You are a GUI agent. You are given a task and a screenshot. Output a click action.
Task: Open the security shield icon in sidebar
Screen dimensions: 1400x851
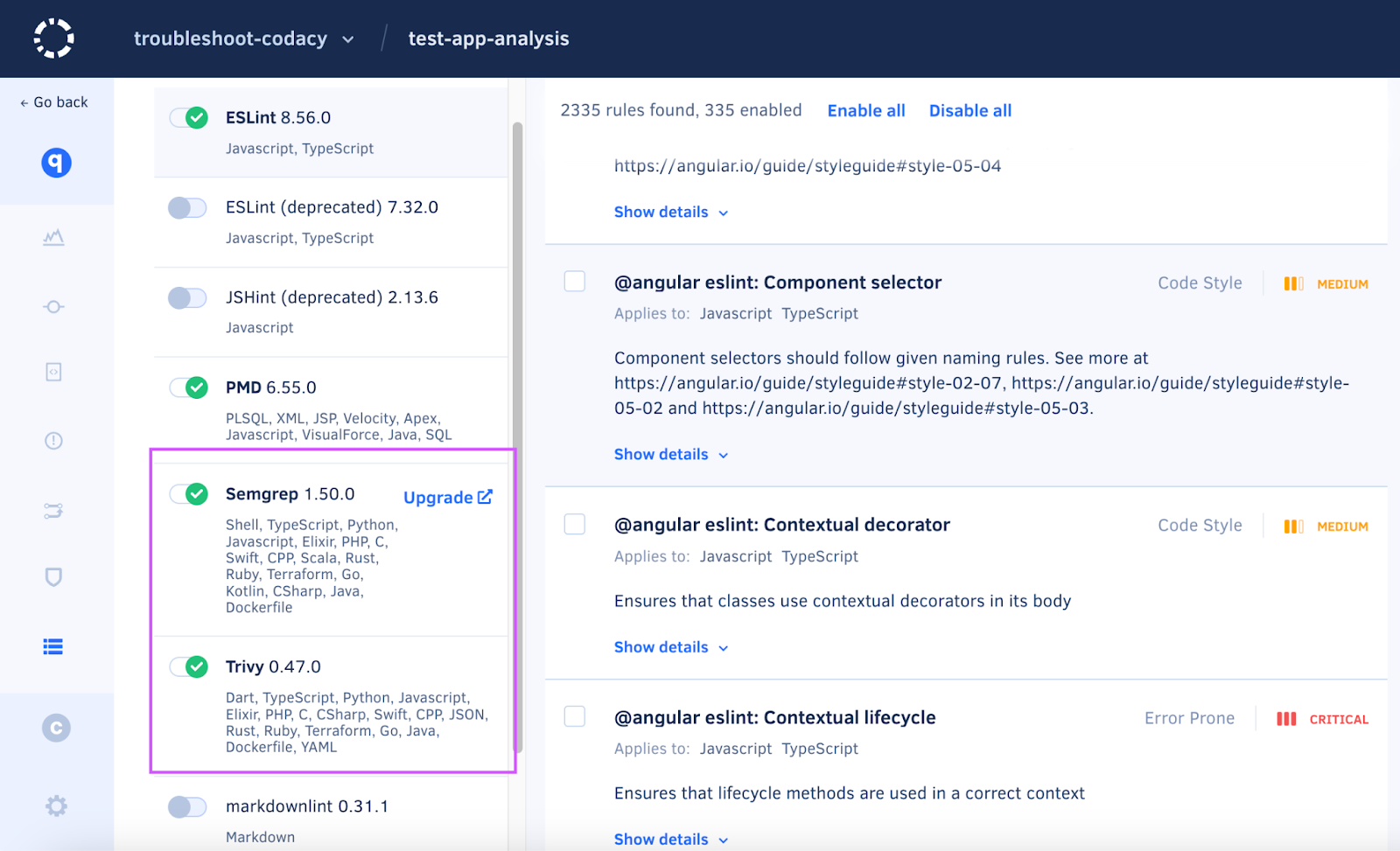click(x=53, y=577)
